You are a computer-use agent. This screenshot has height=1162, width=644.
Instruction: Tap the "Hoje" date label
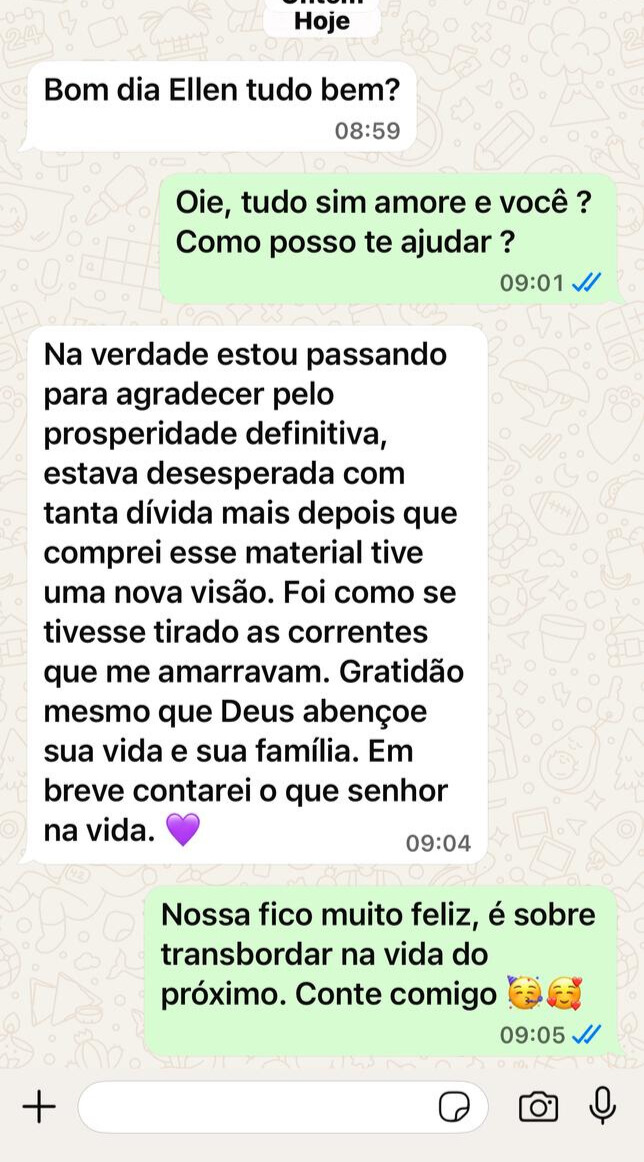(322, 21)
